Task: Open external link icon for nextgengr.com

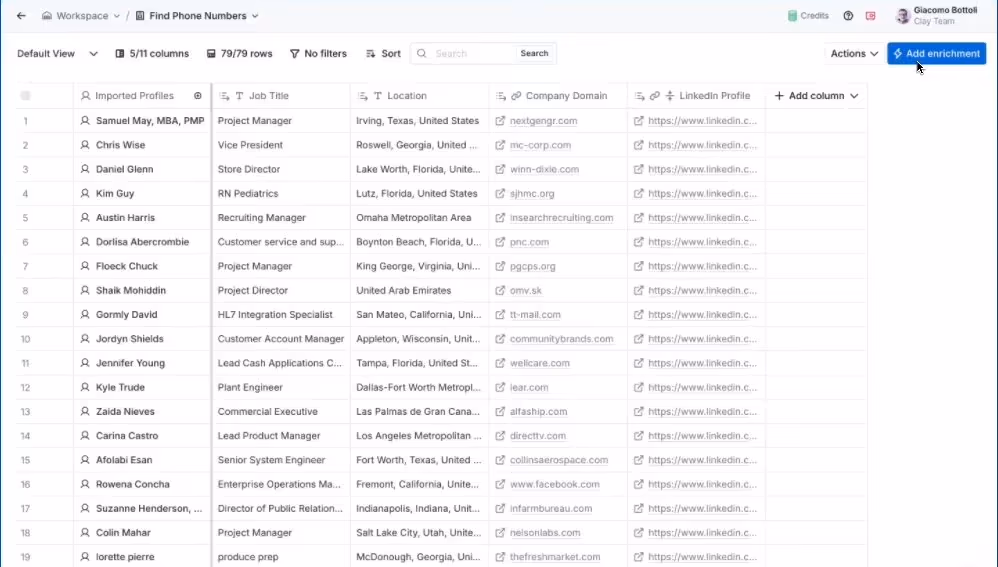Action: tap(500, 120)
